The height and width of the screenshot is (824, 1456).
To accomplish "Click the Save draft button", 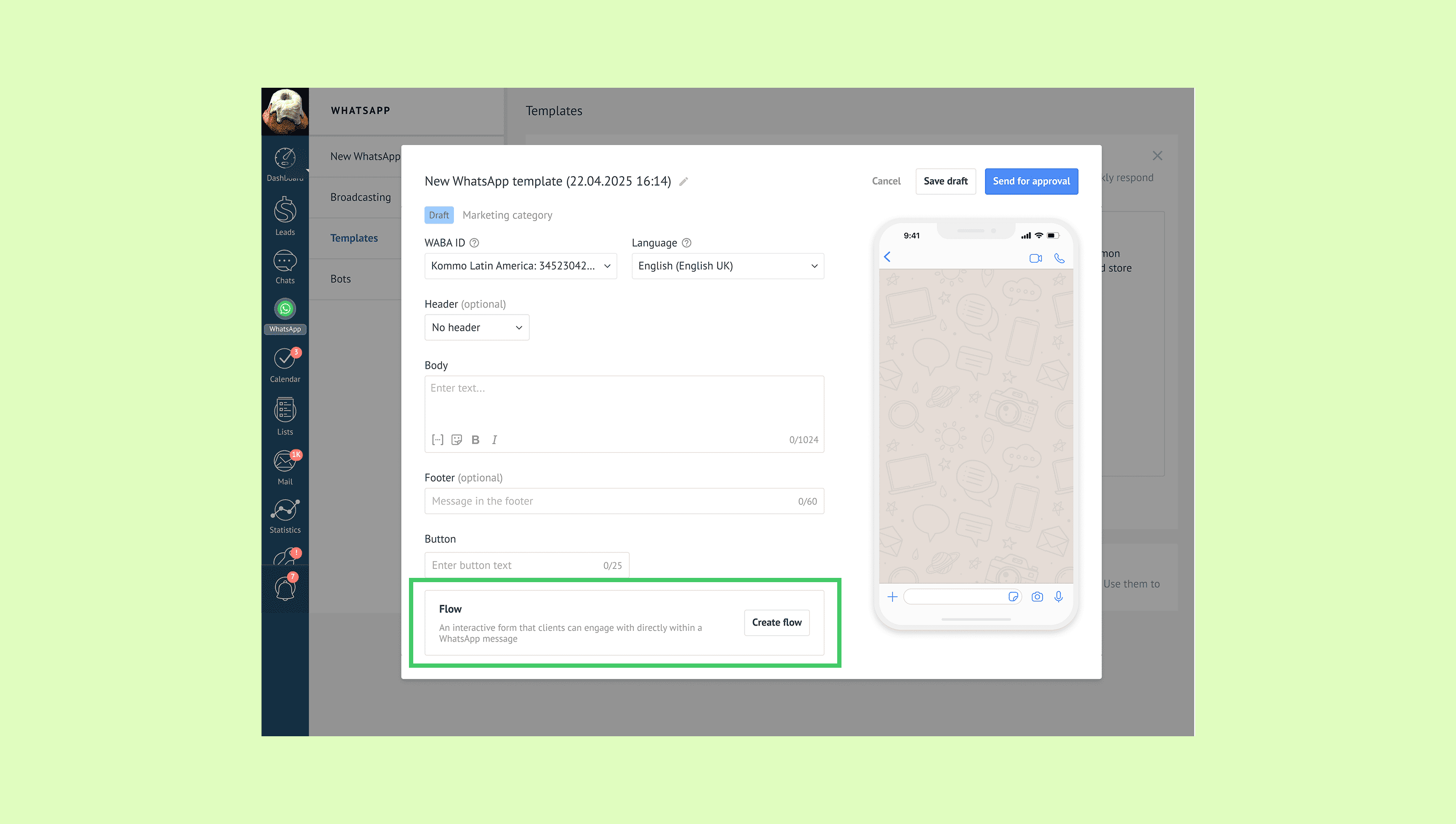I will pos(945,181).
